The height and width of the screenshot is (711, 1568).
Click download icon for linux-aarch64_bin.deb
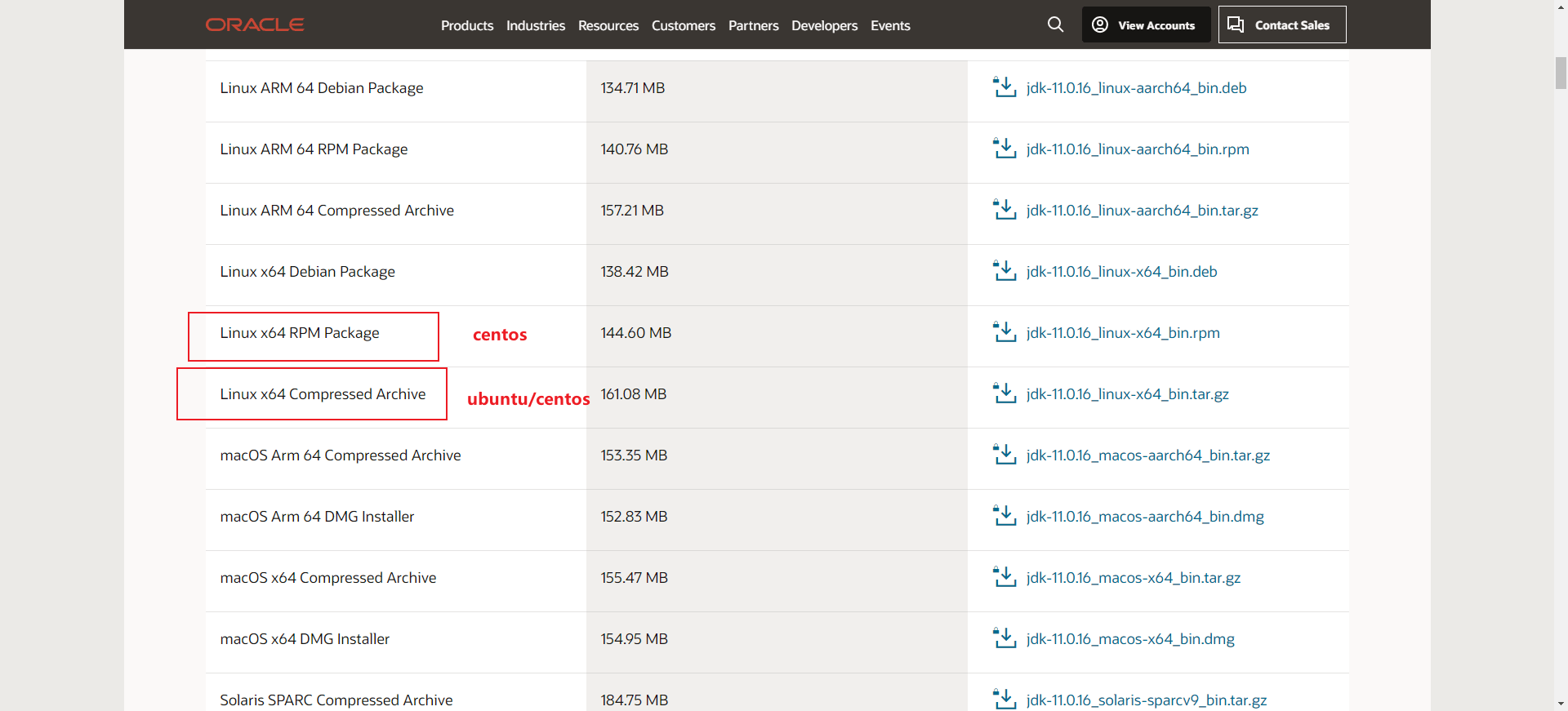[1004, 87]
